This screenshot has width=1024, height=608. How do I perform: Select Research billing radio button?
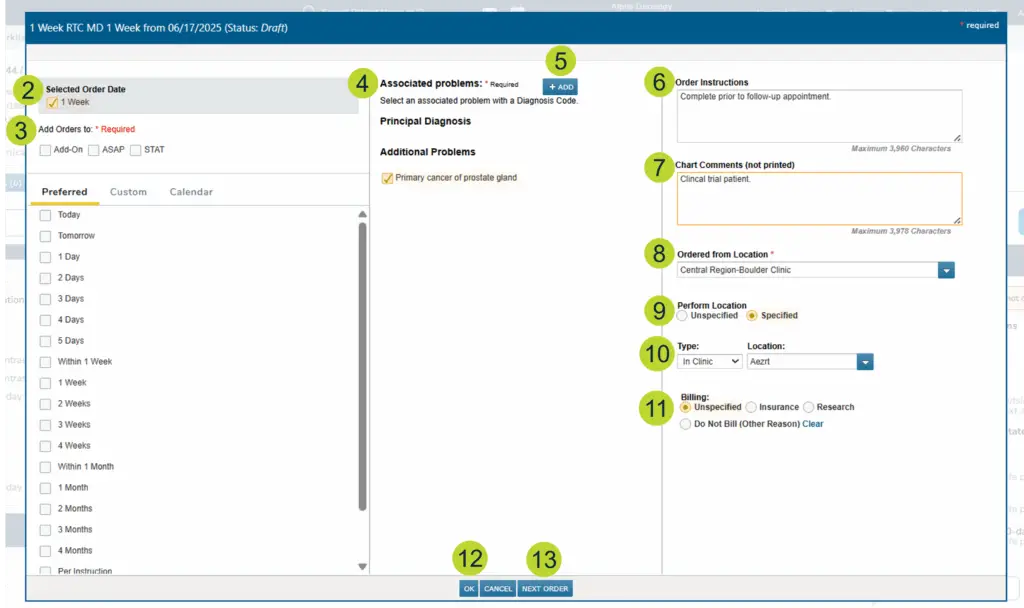coord(809,407)
